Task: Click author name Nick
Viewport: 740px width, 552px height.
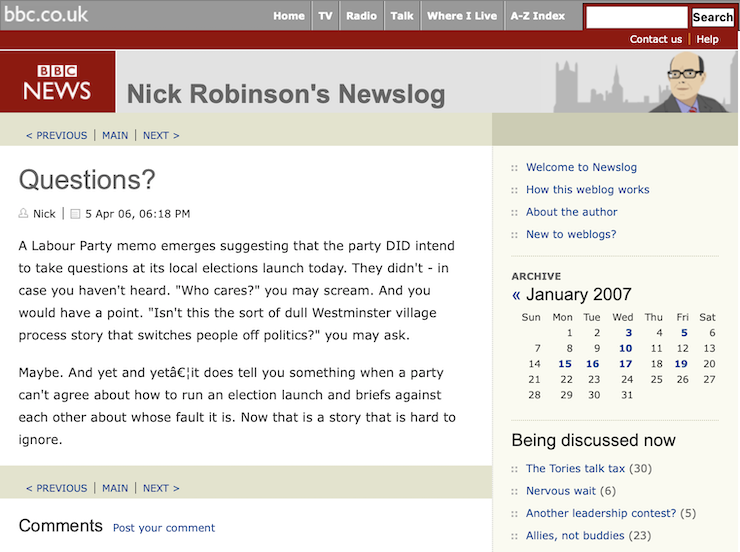Action: 44,214
